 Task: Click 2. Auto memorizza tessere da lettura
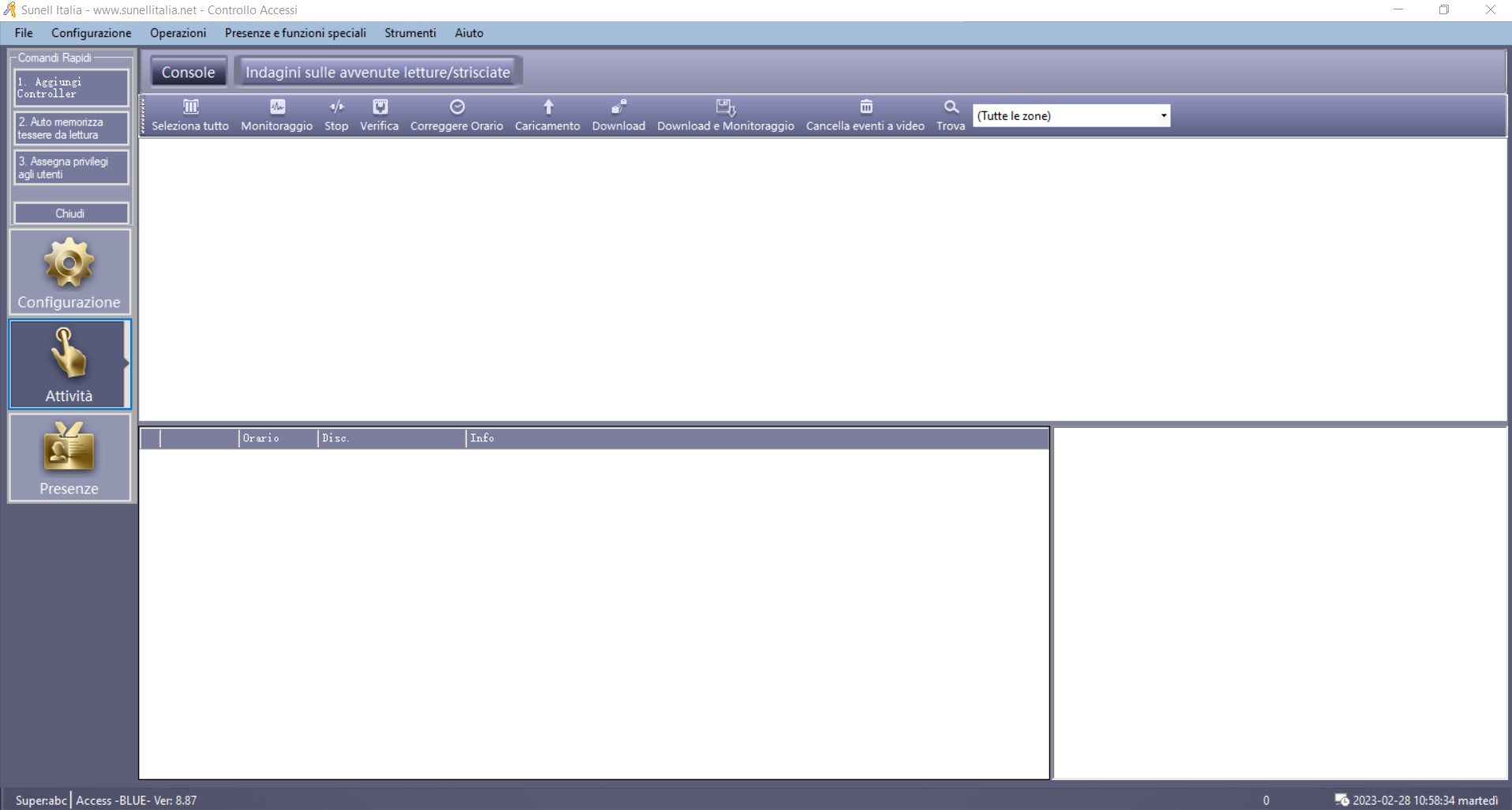(x=71, y=129)
